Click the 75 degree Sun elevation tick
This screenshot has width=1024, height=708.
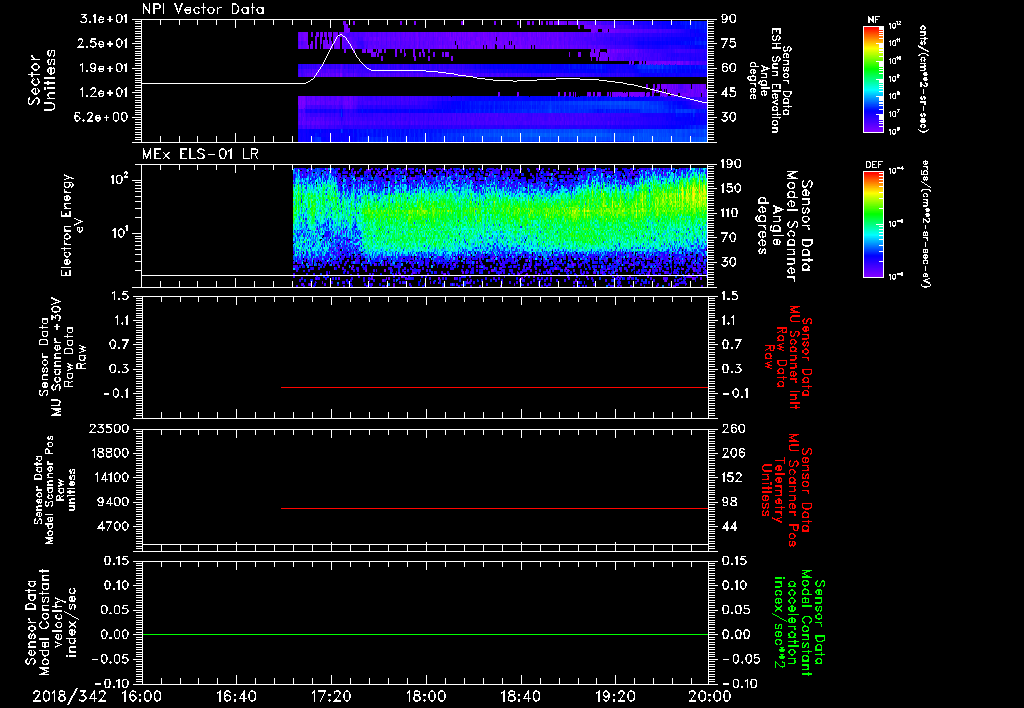click(729, 43)
